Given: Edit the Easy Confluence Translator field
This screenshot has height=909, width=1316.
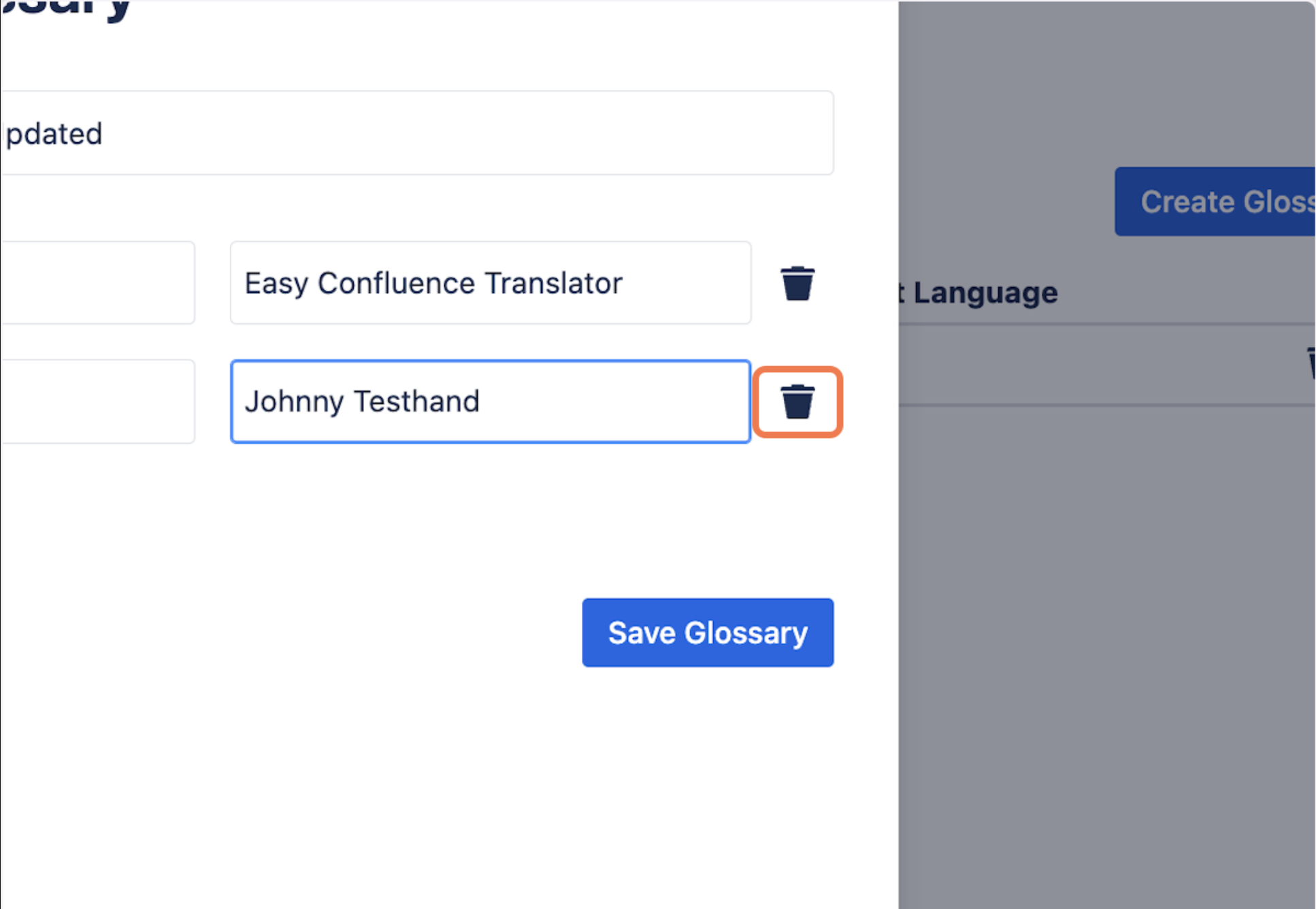Looking at the screenshot, I should pyautogui.click(x=490, y=283).
